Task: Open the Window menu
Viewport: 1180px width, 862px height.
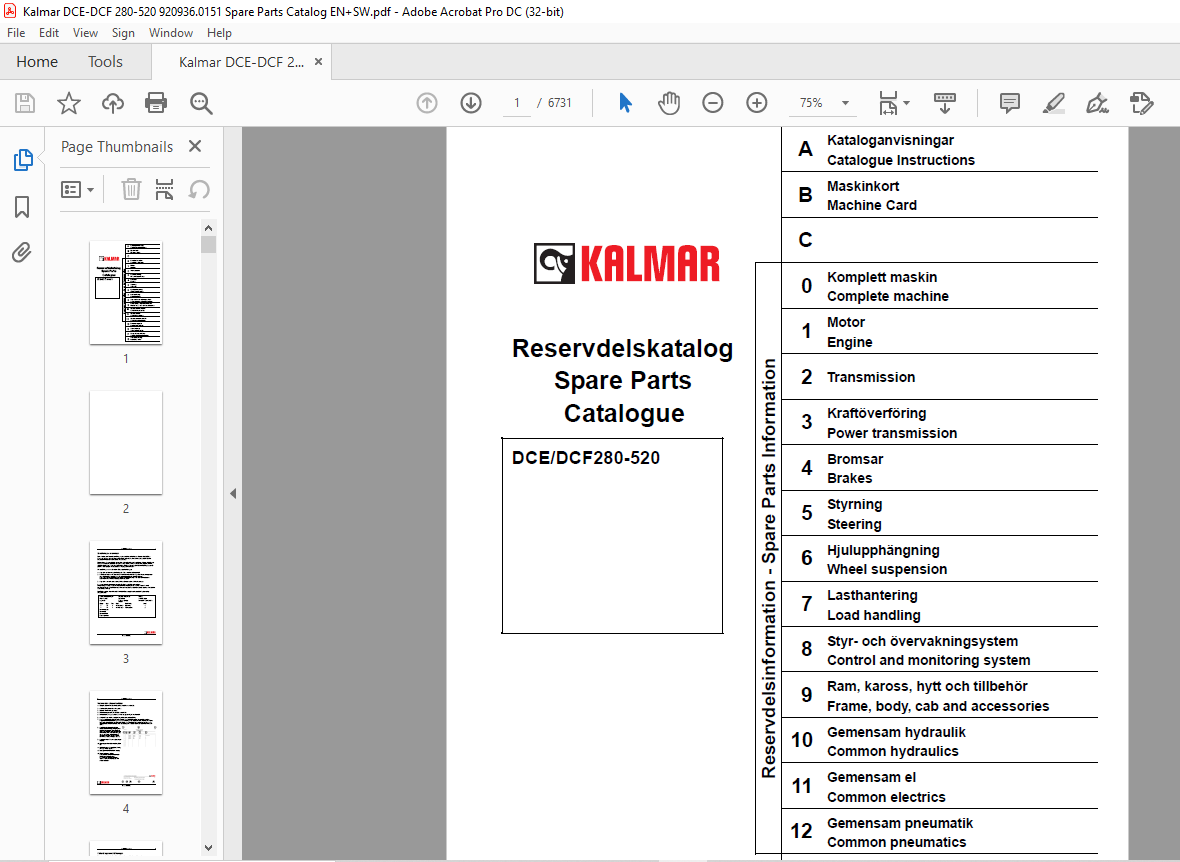Action: 171,33
